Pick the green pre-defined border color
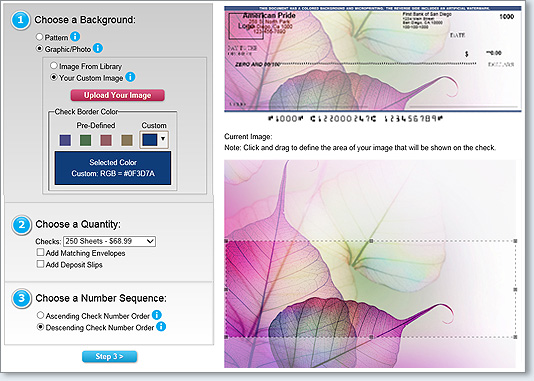This screenshot has height=381, width=534. click(x=85, y=140)
